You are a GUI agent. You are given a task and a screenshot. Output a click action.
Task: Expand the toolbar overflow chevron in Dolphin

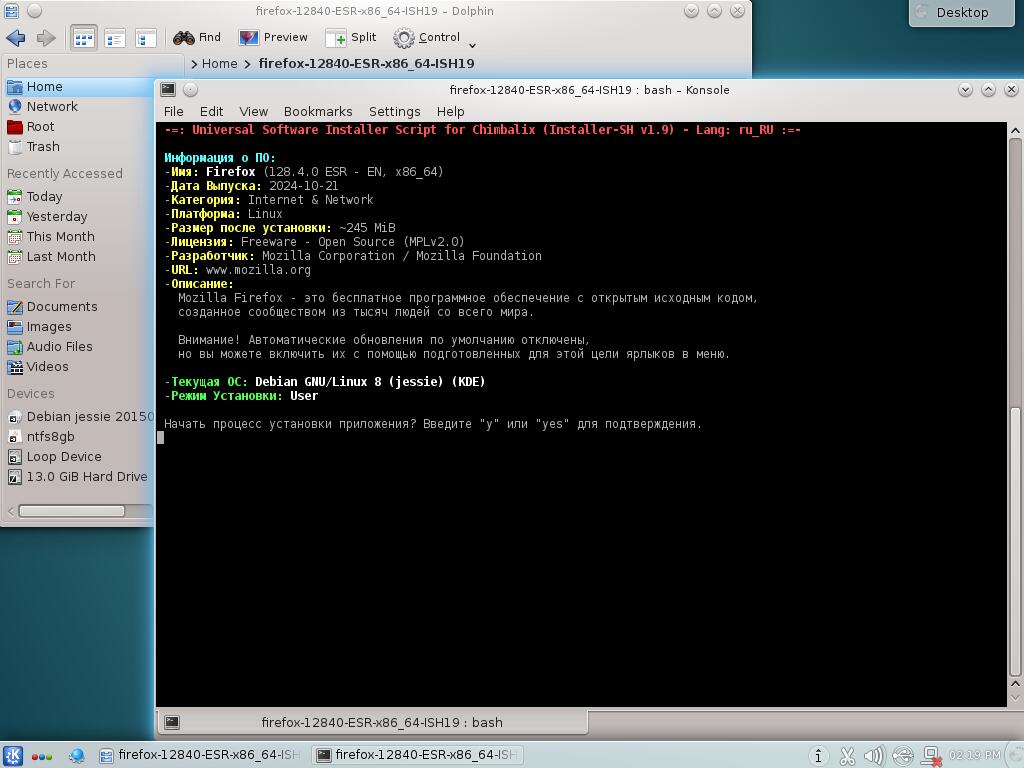coord(472,45)
